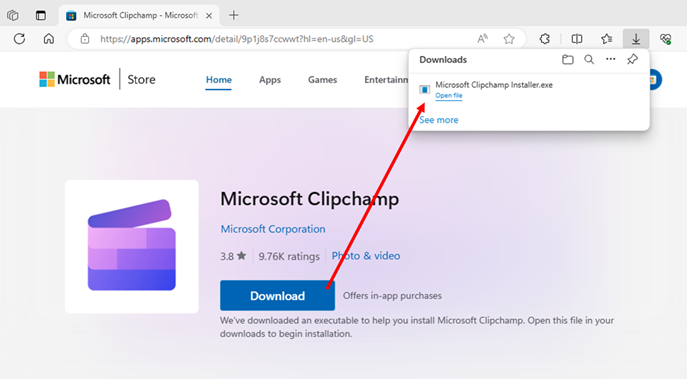This screenshot has width=687, height=379.
Task: Open the browser workspaces icon
Action: coord(13,15)
